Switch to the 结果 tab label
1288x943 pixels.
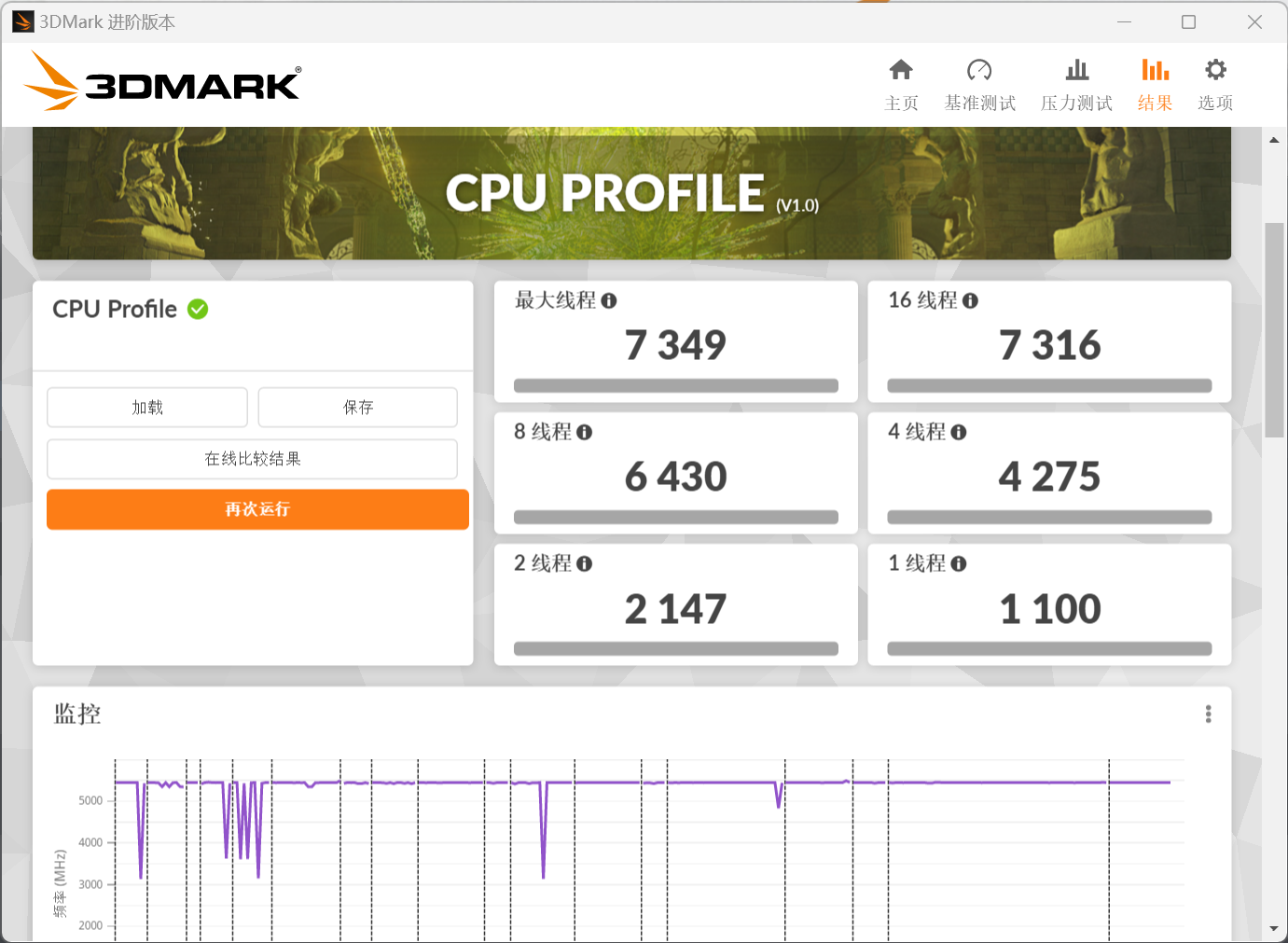[x=1155, y=103]
